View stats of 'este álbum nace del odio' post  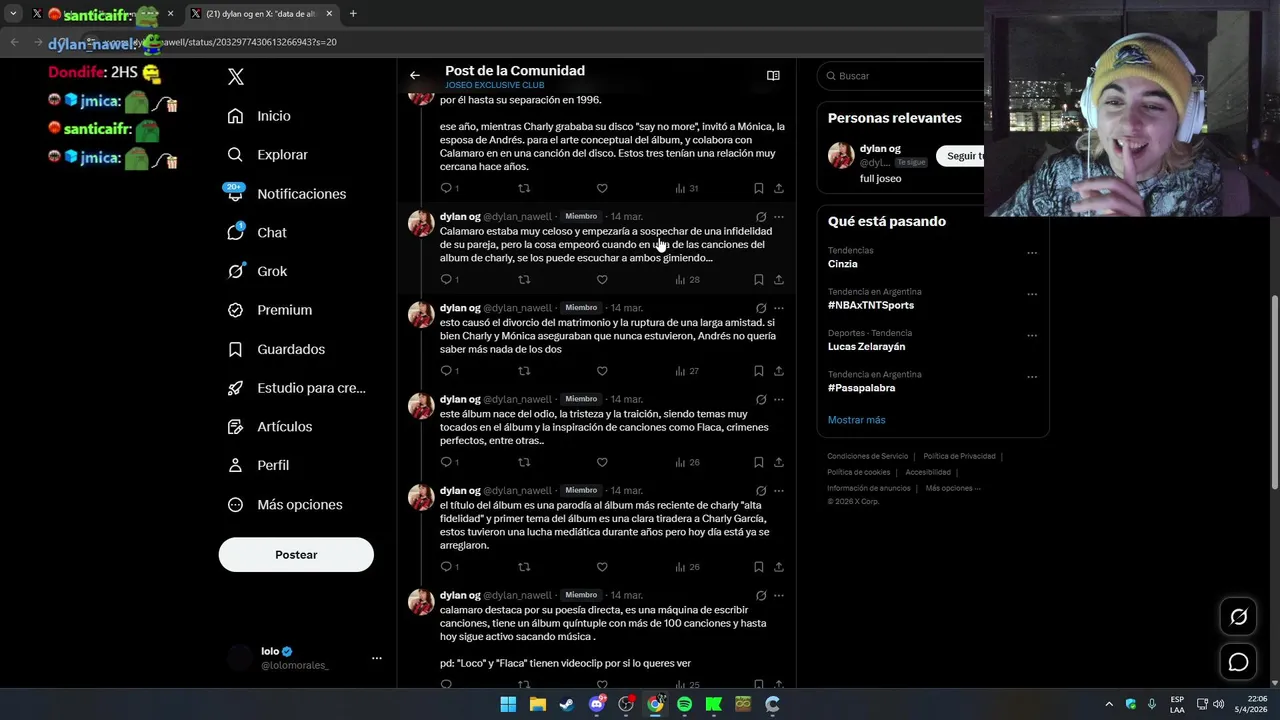tap(687, 462)
